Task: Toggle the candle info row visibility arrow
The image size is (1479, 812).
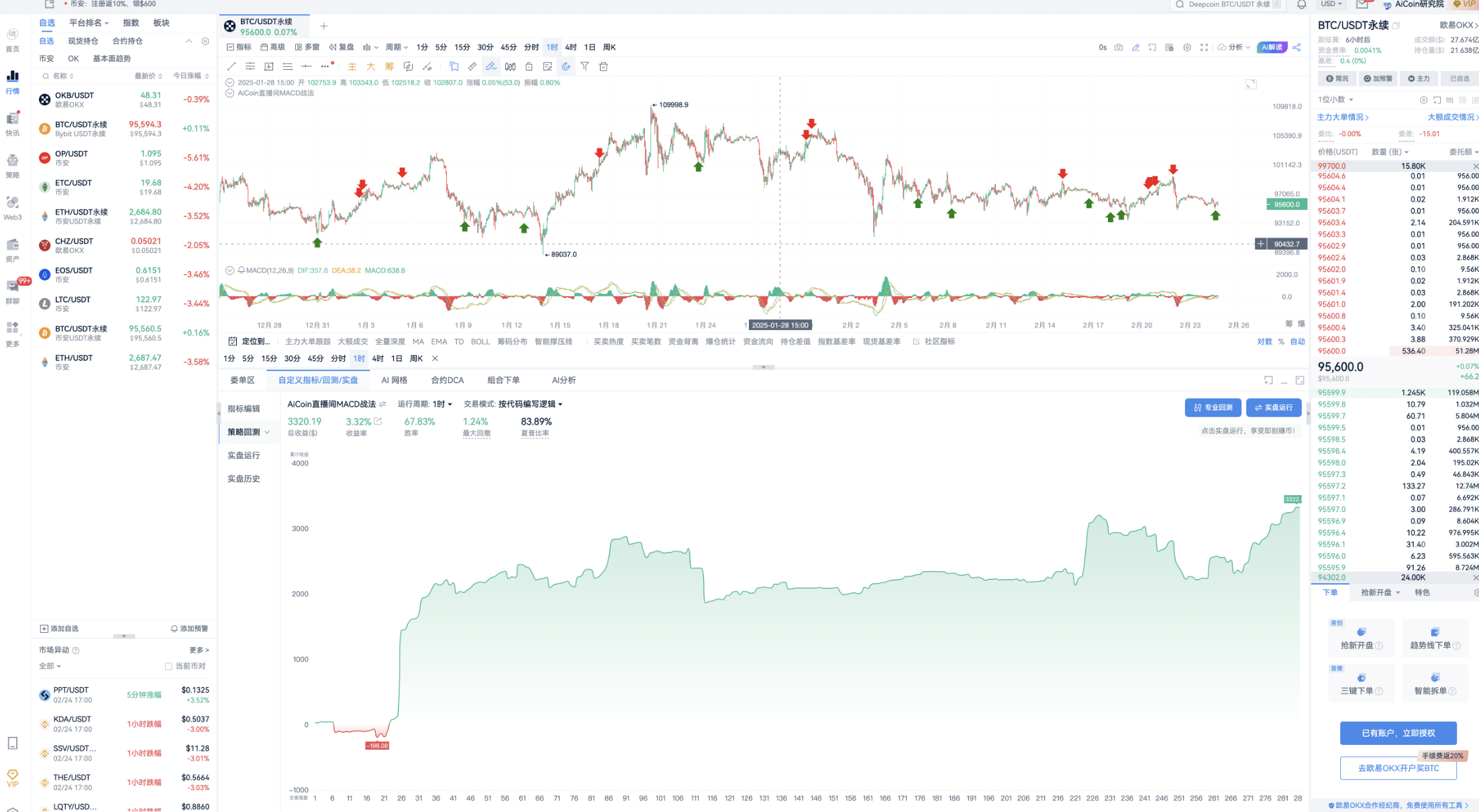Action: click(x=230, y=83)
